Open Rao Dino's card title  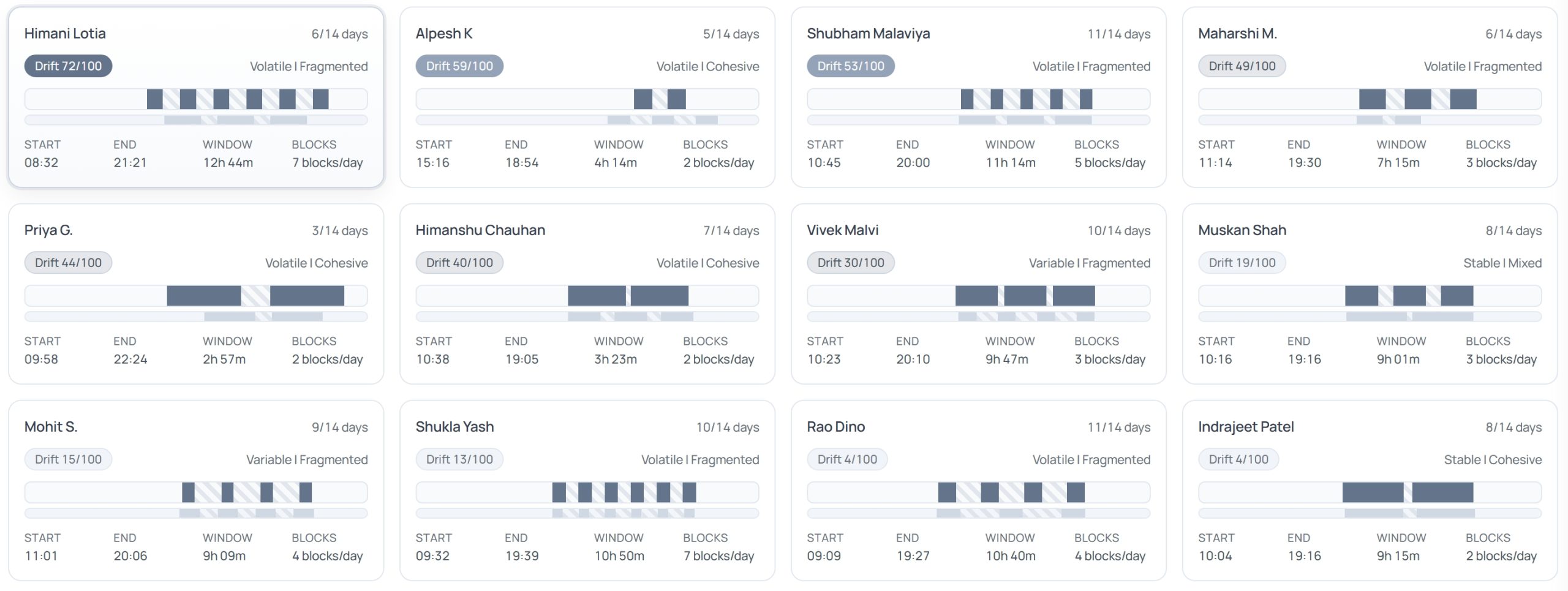(835, 427)
